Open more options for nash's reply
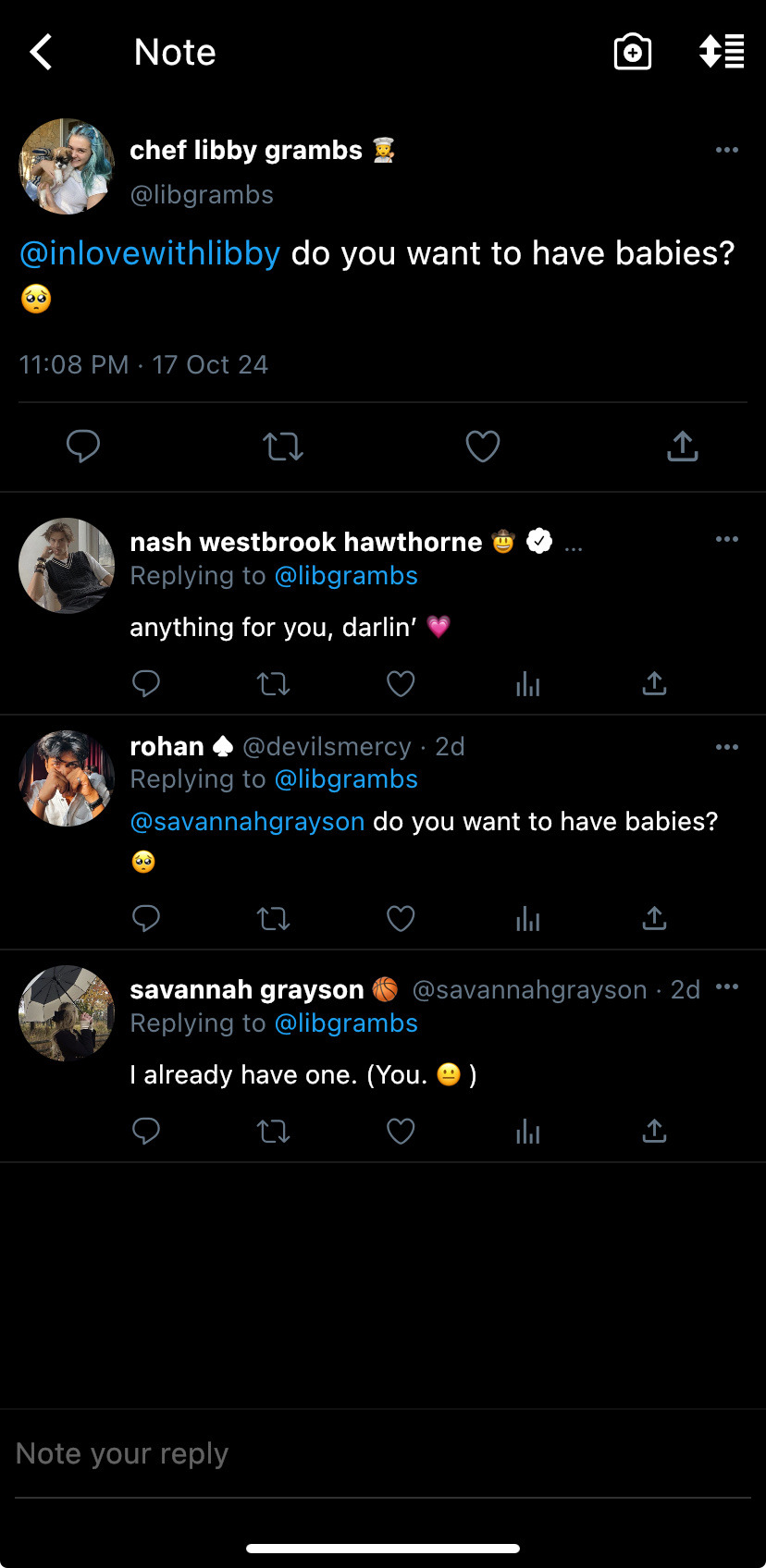 [727, 539]
